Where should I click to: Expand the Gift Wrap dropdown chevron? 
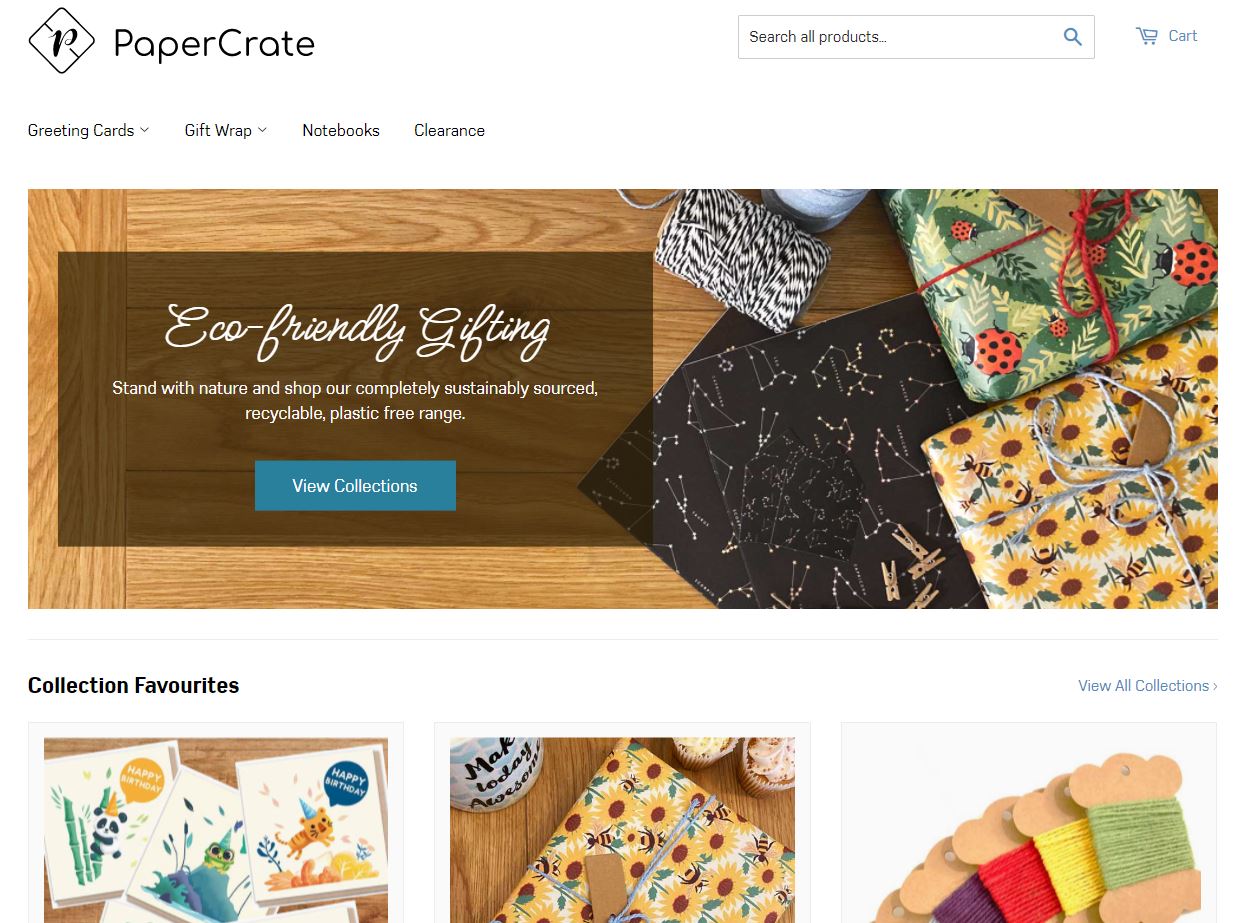262,130
